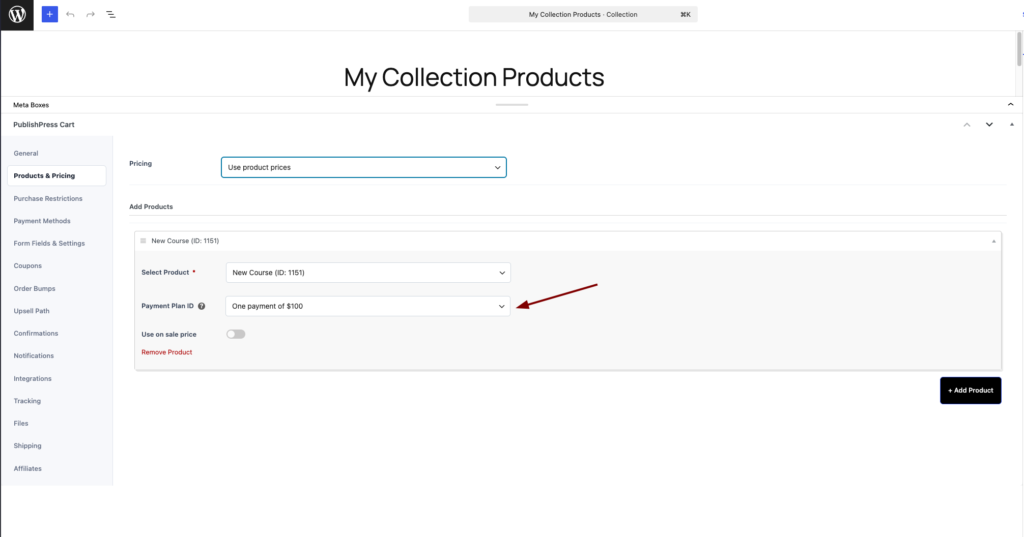Click the drag handle beside New Course

point(143,240)
